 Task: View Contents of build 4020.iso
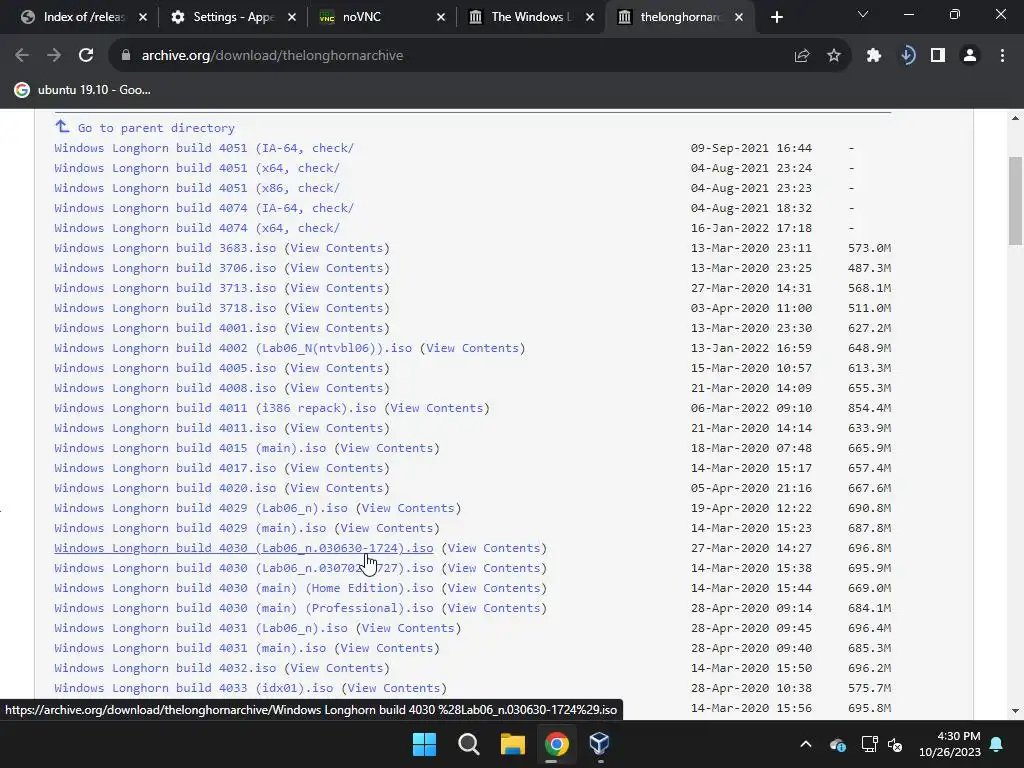click(x=336, y=488)
